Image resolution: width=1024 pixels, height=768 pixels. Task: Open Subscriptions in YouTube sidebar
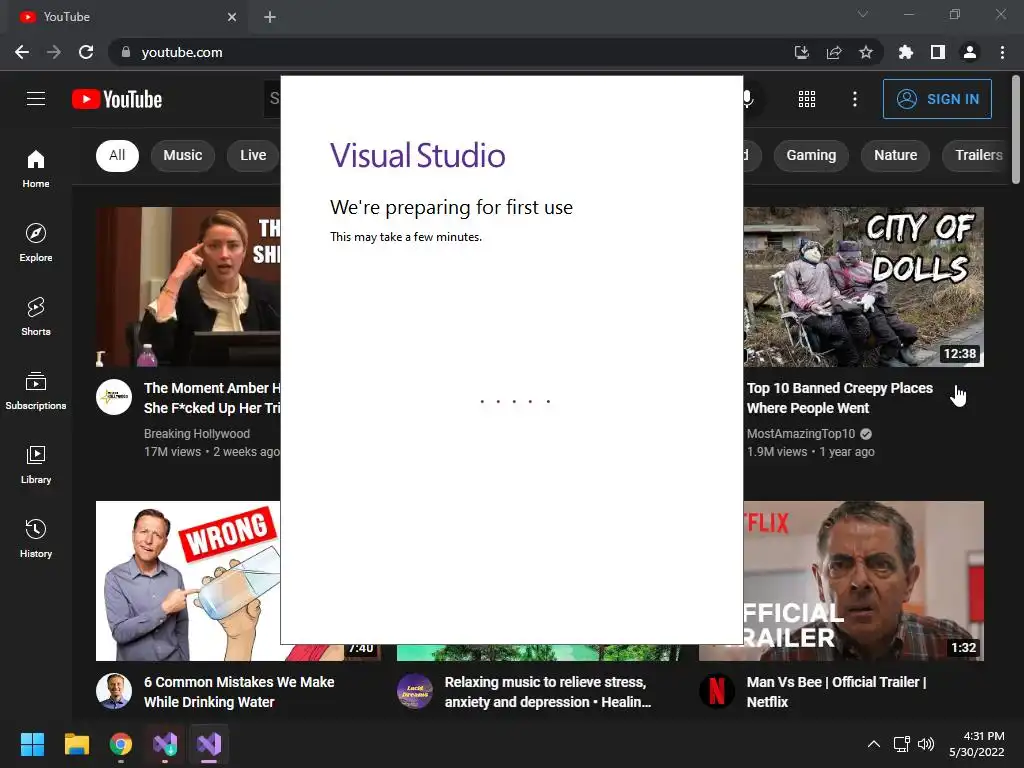pos(36,391)
